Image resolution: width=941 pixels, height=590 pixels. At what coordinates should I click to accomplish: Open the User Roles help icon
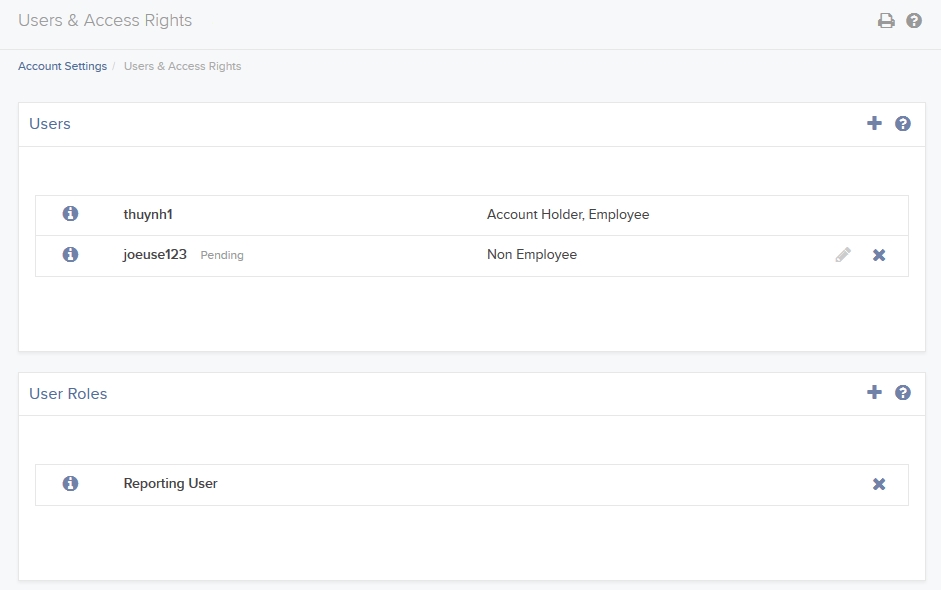(x=903, y=392)
